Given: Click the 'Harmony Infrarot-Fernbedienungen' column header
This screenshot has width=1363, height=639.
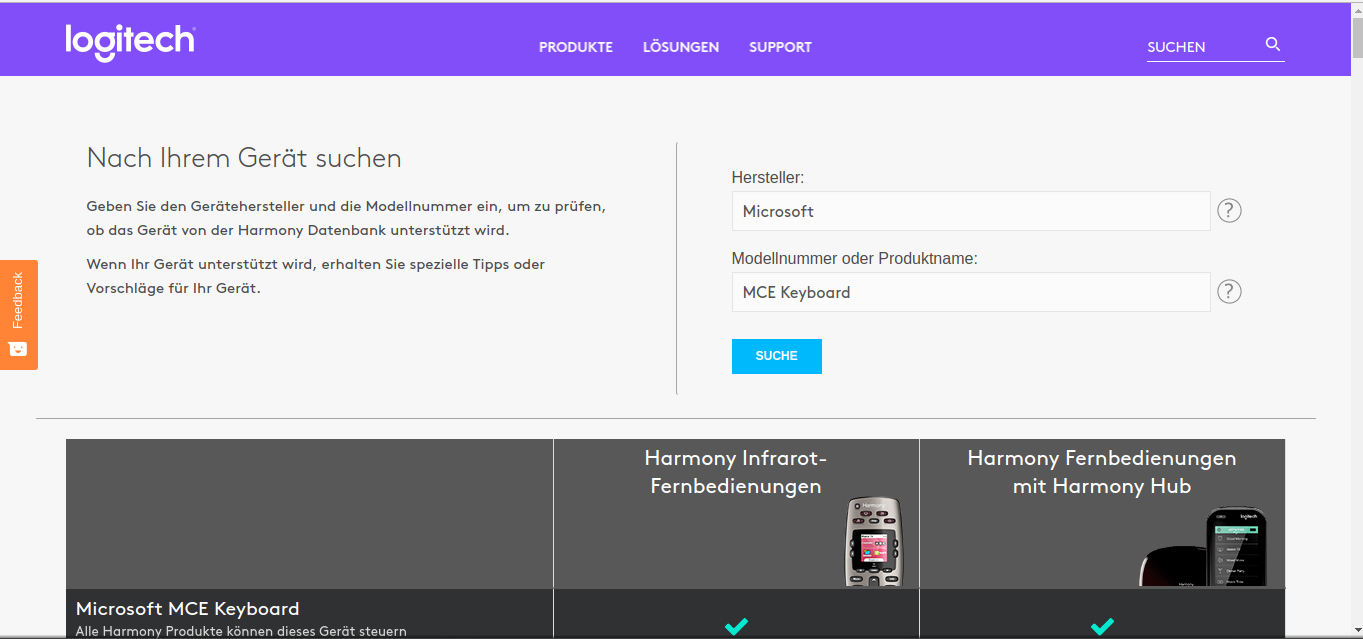Looking at the screenshot, I should click(x=736, y=472).
